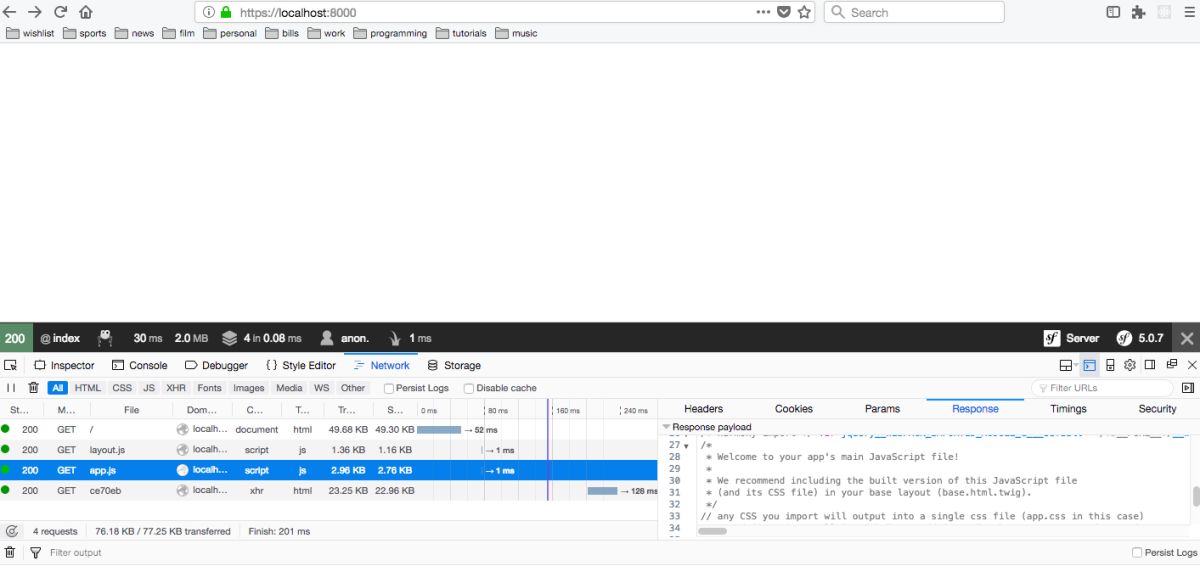This screenshot has height=583, width=1200.
Task: Toggle split console icon
Action: pyautogui.click(x=1089, y=365)
